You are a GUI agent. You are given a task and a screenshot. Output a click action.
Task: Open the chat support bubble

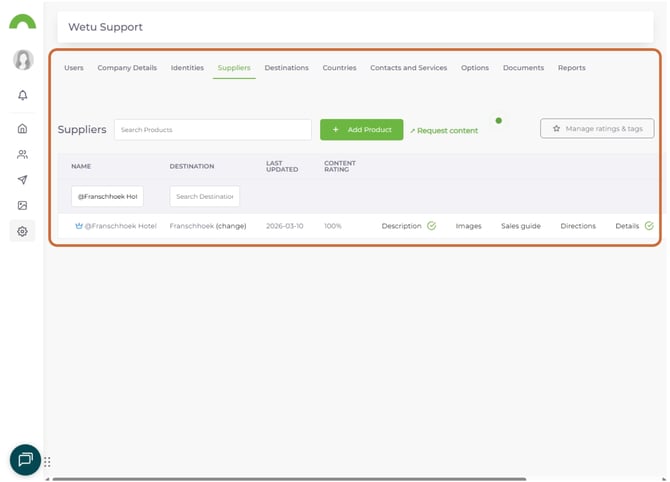pos(25,459)
